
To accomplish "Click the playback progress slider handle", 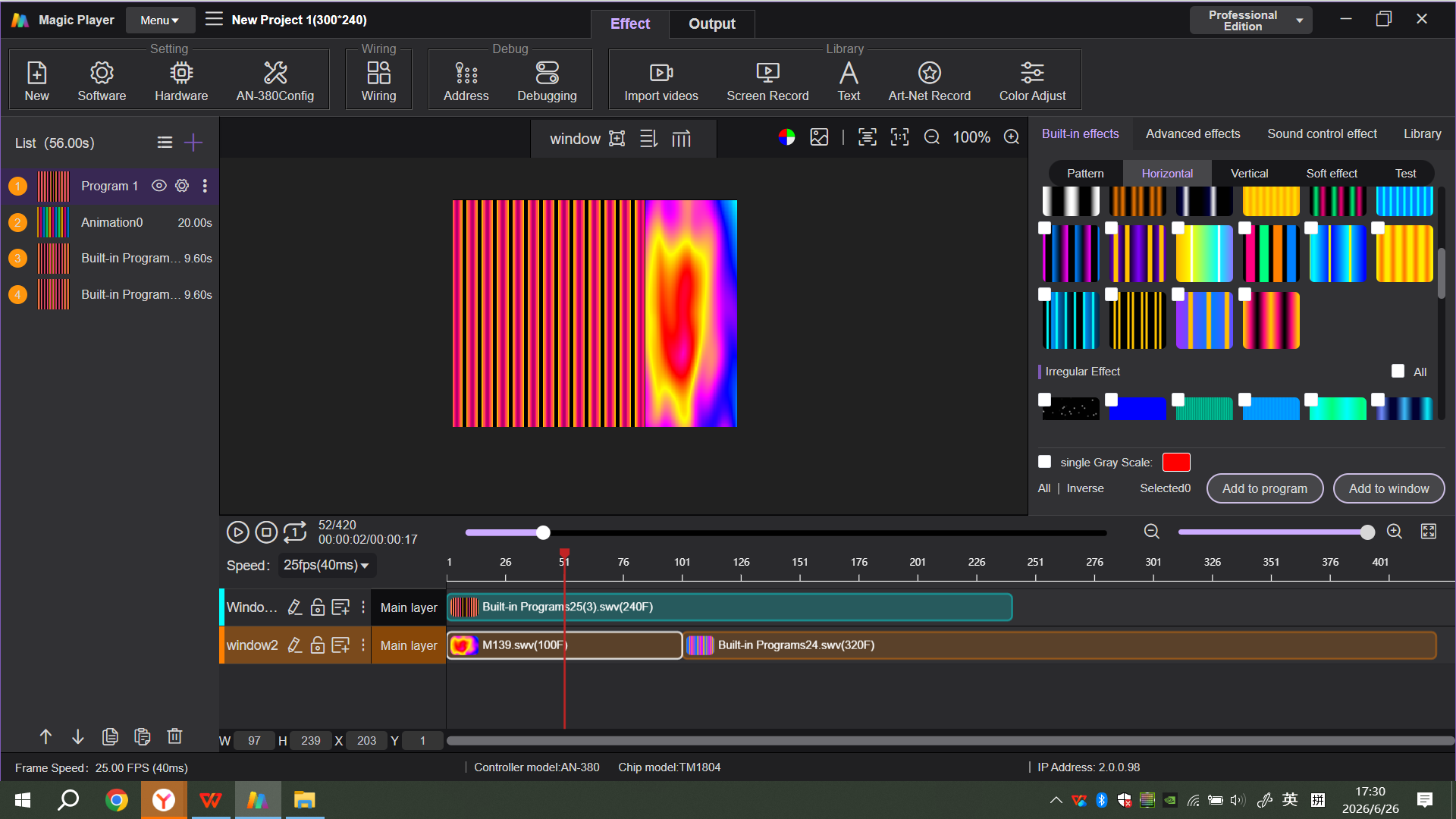I will pyautogui.click(x=543, y=532).
